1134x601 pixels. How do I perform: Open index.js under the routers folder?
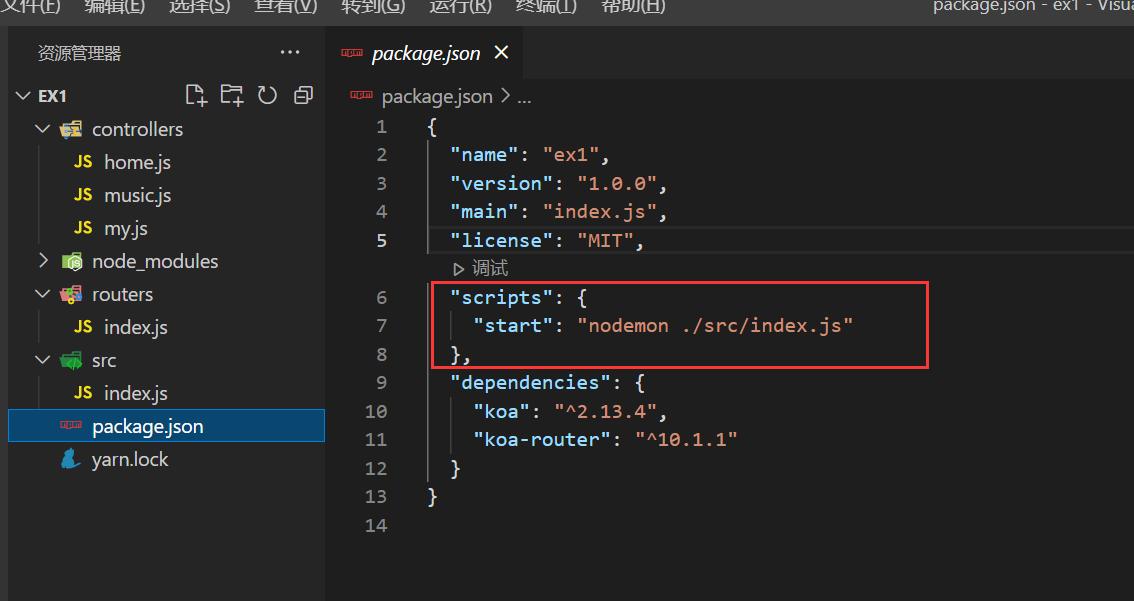pyautogui.click(x=136, y=327)
